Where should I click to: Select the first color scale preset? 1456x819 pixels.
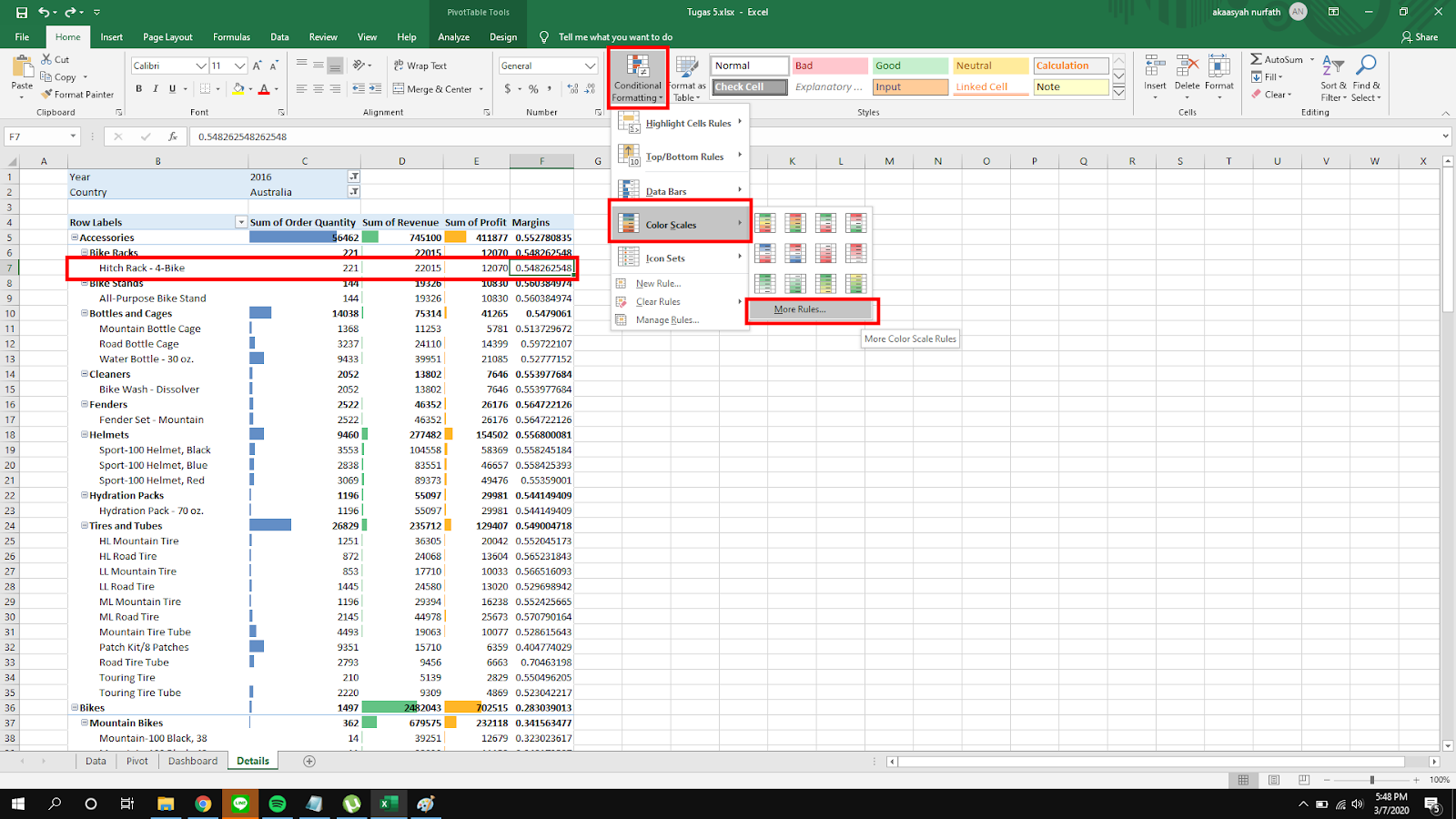(765, 223)
